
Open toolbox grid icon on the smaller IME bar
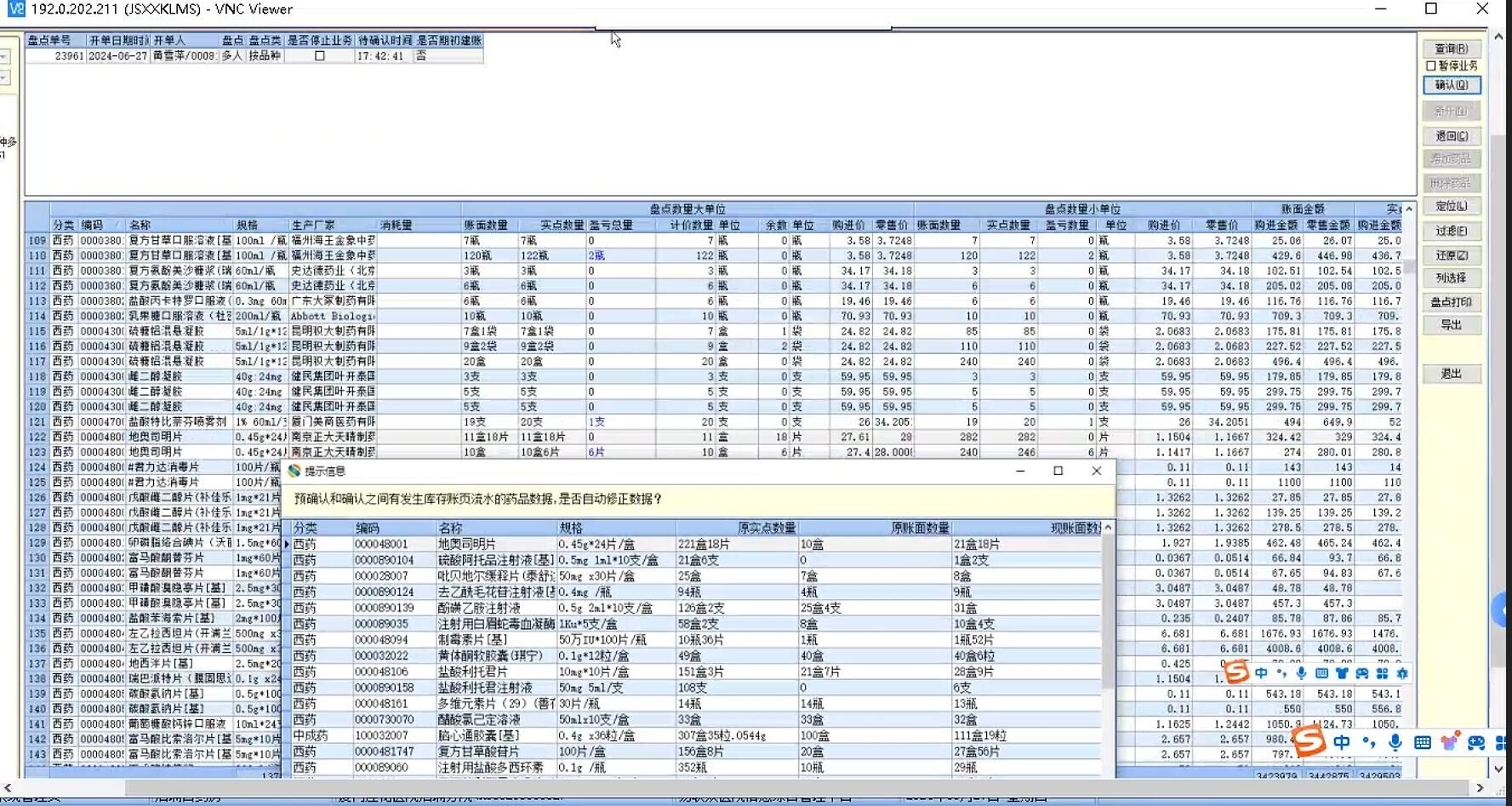click(x=1382, y=673)
